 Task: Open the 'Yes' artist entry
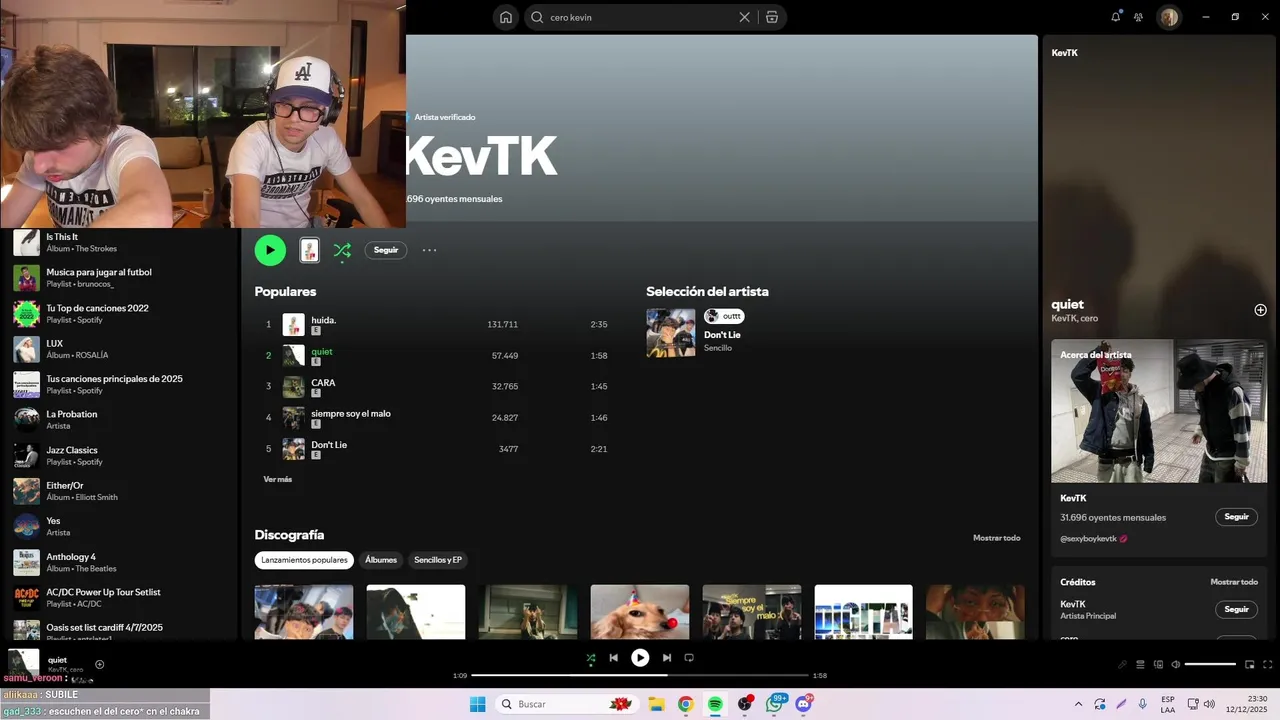pyautogui.click(x=120, y=527)
